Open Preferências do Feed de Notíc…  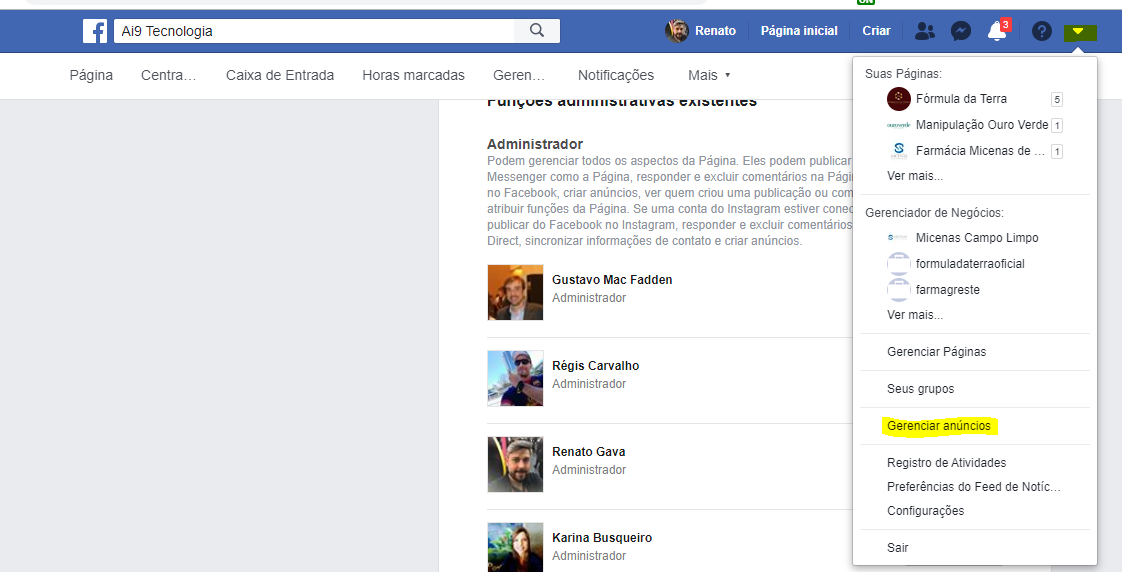coord(973,487)
